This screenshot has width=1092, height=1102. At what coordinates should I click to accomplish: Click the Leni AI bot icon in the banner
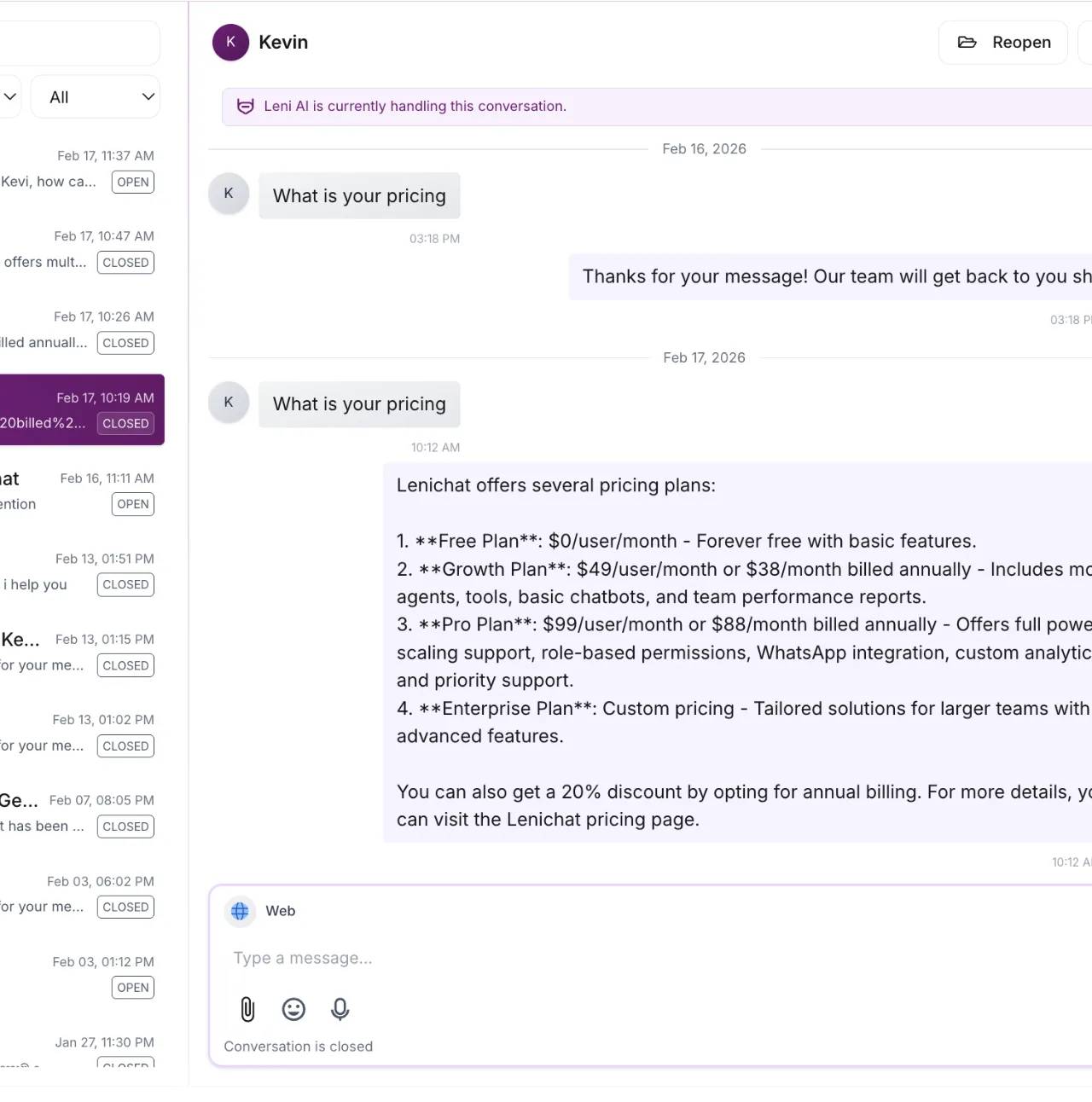245,107
